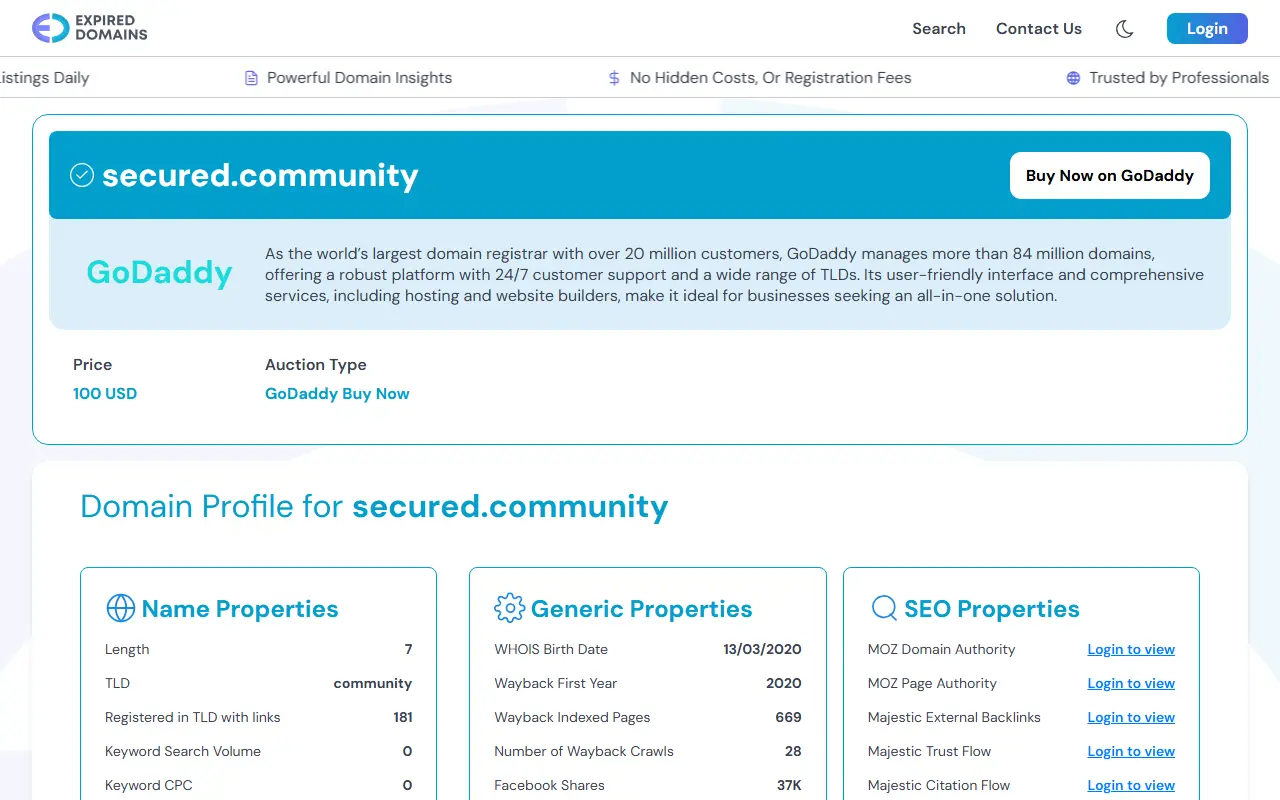1280x800 pixels.
Task: Click the GoDaddy Buy Now auction type
Action: (337, 394)
